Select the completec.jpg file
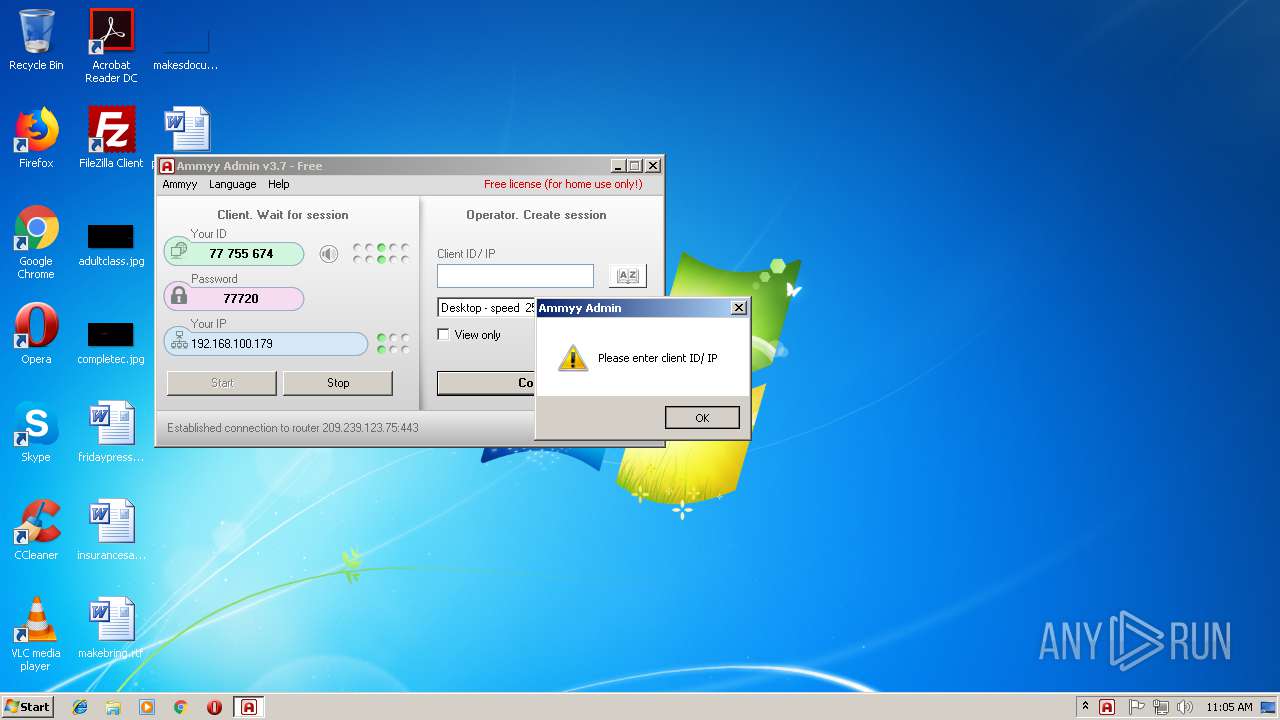Image resolution: width=1280 pixels, height=720 pixels. [111, 343]
